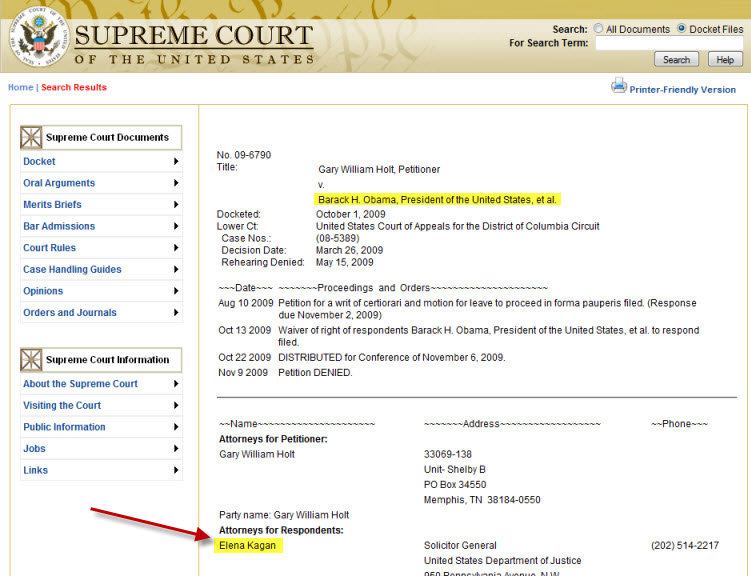Open the Printer-Friendly Version link
The width and height of the screenshot is (751, 576).
pyautogui.click(x=683, y=90)
